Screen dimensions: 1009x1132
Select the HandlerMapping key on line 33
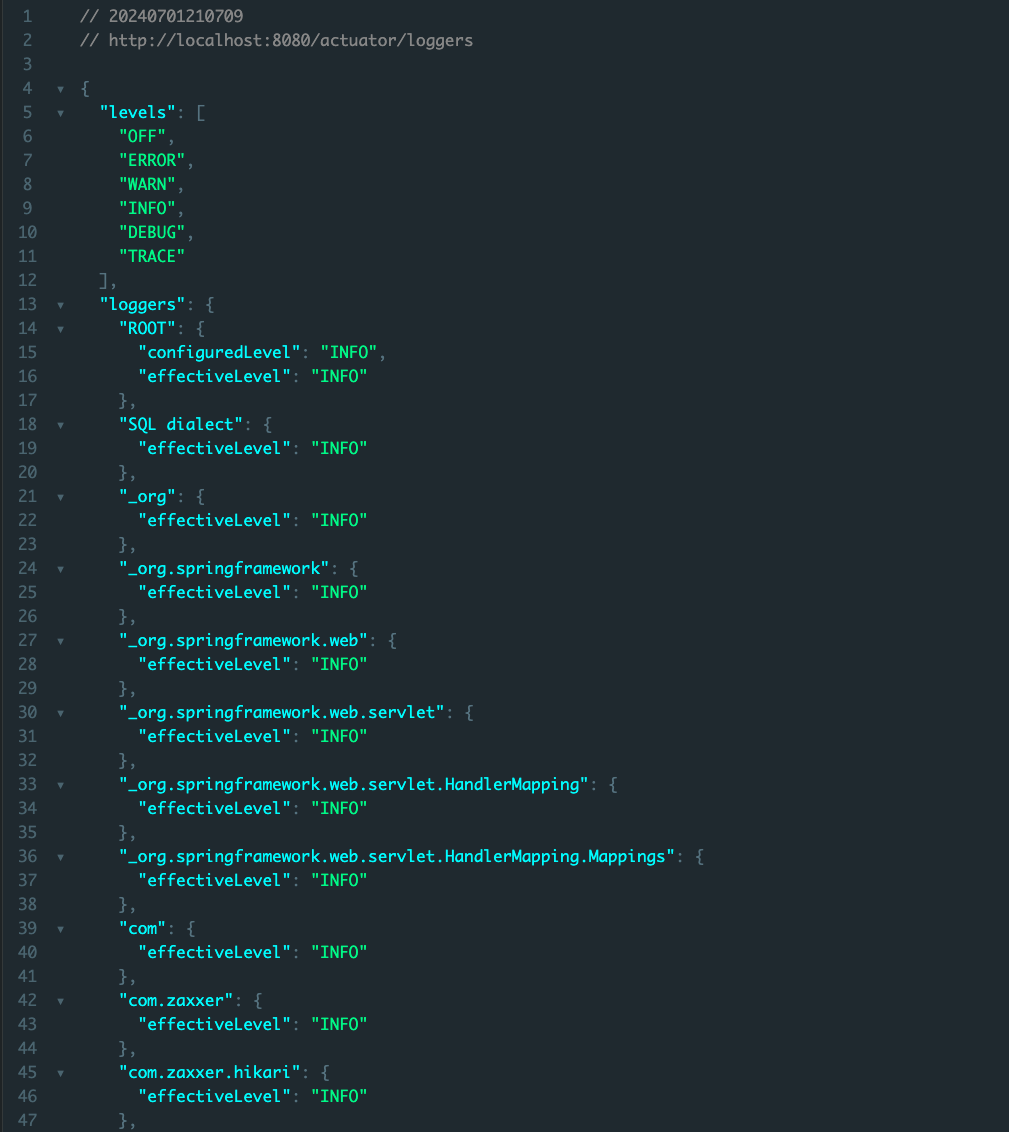click(x=354, y=785)
